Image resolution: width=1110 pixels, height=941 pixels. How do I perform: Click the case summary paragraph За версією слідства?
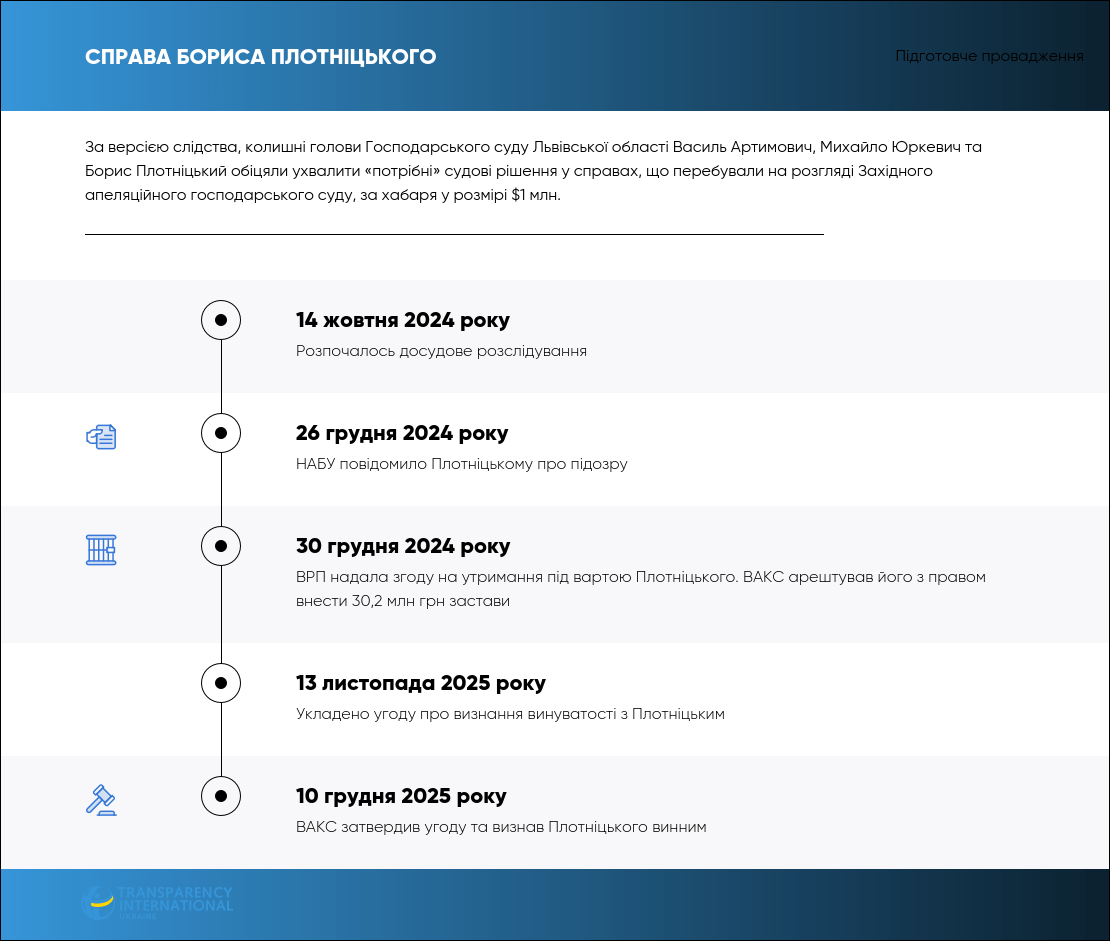[533, 171]
